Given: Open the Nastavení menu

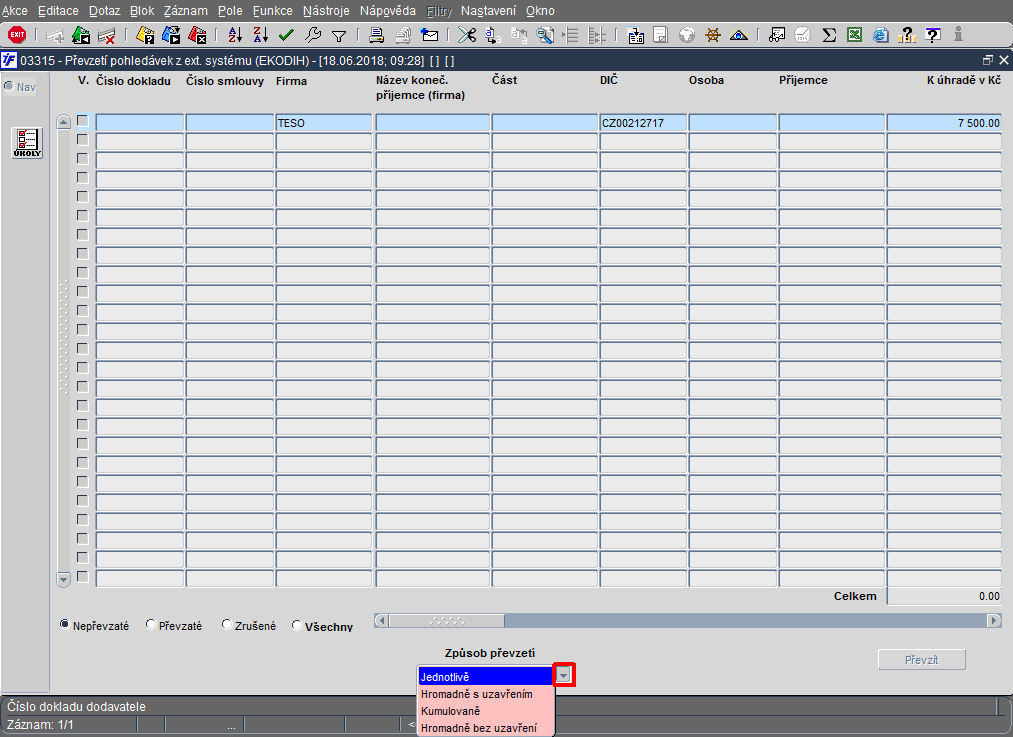Looking at the screenshot, I should [x=488, y=11].
